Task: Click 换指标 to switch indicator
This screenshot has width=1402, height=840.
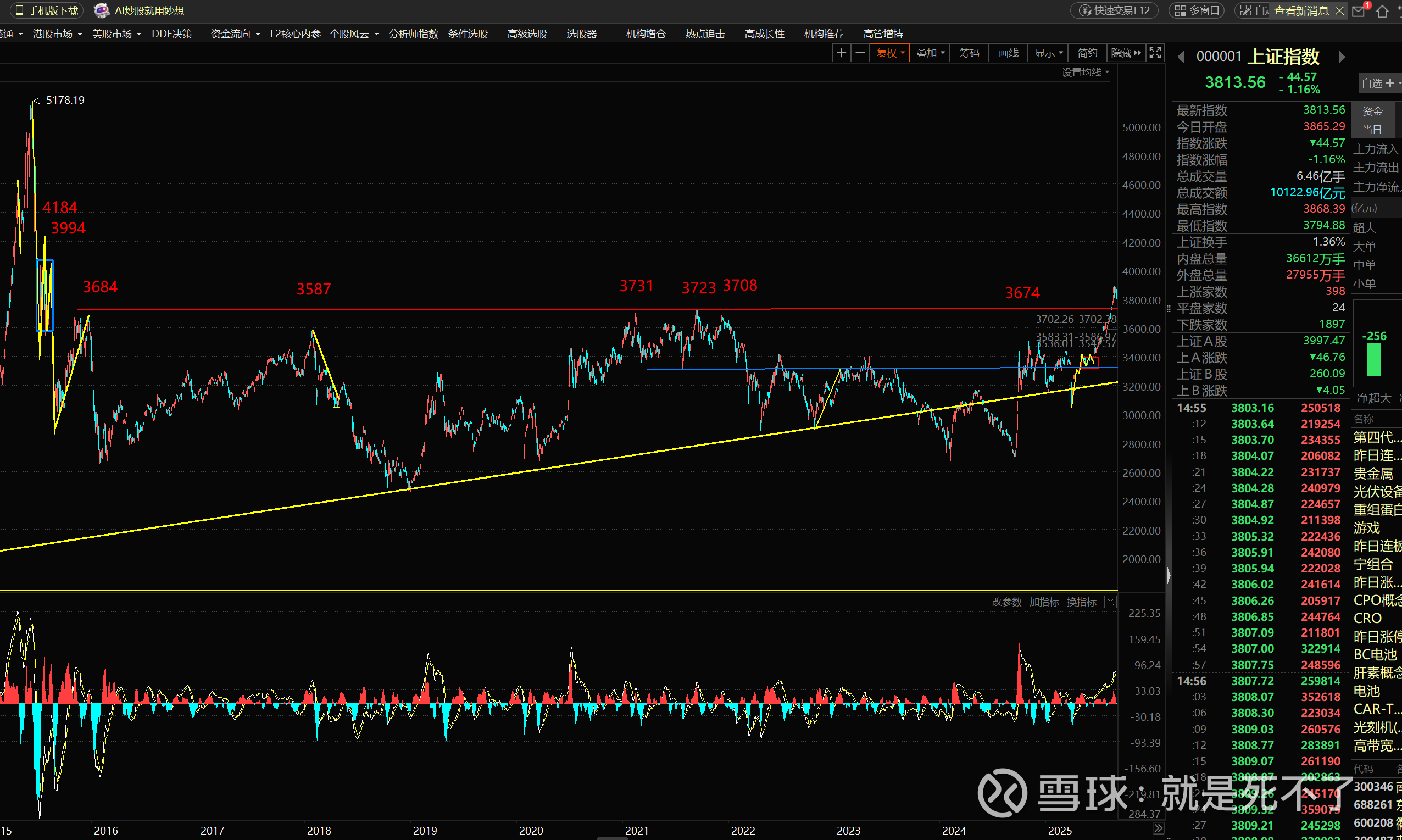Action: pyautogui.click(x=1081, y=602)
